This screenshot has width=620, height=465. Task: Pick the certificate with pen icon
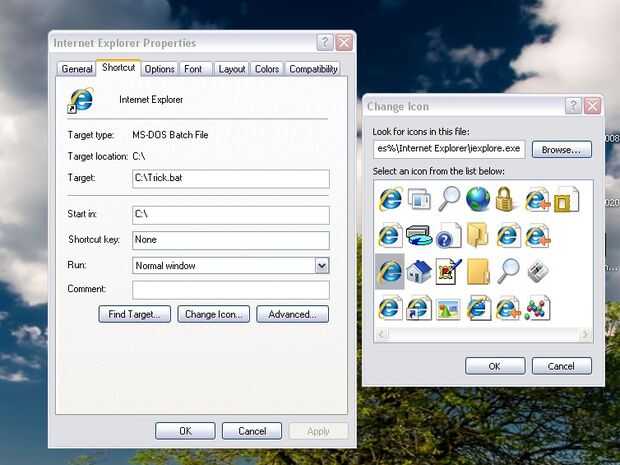[448, 271]
